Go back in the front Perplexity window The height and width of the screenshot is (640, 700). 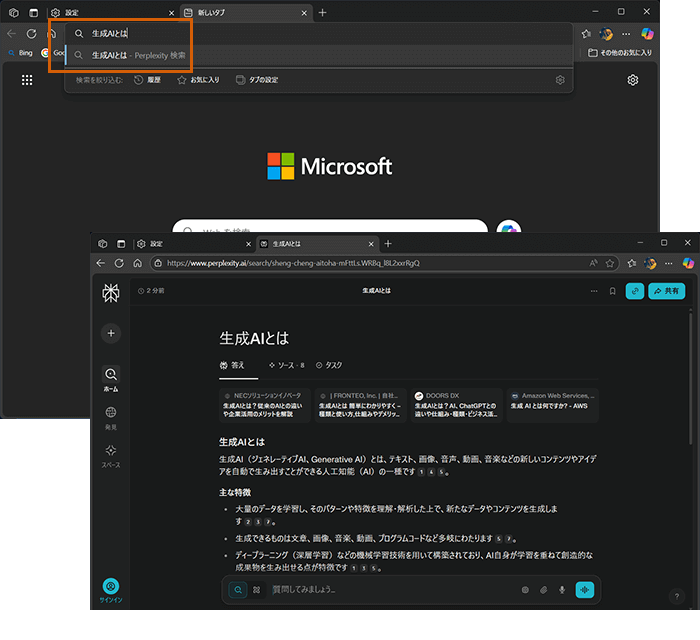(101, 263)
